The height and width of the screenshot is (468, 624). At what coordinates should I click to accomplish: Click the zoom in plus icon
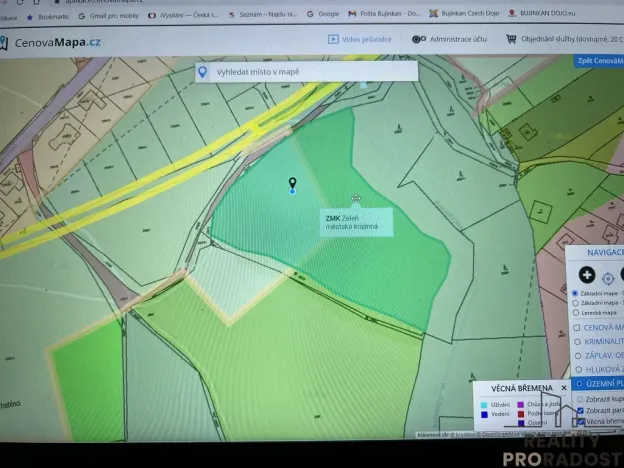[x=587, y=275]
